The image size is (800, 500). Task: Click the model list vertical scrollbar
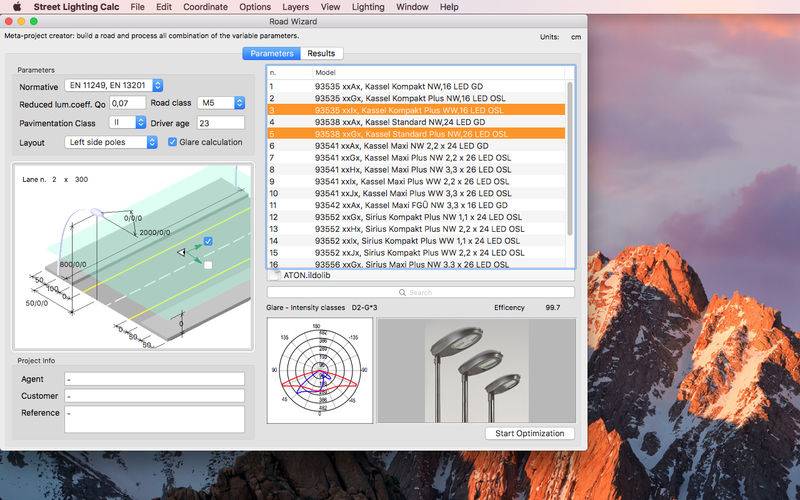[570, 158]
